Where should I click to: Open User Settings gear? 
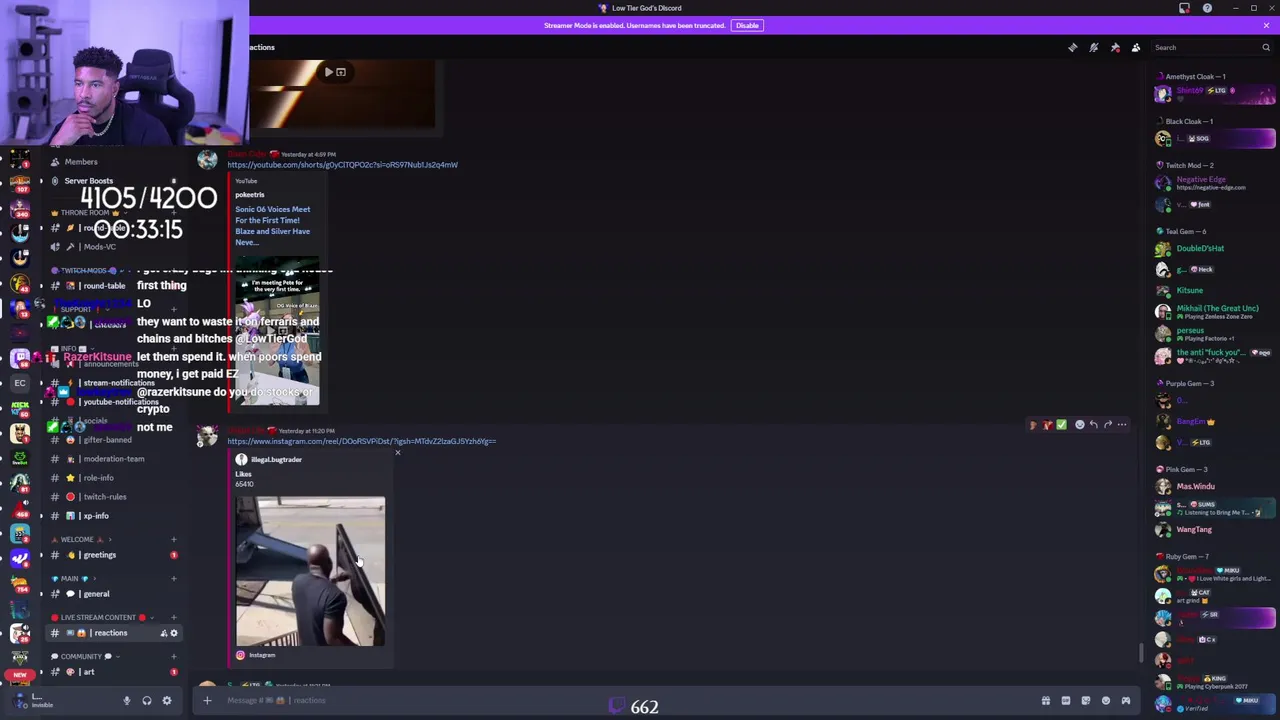[x=167, y=701]
